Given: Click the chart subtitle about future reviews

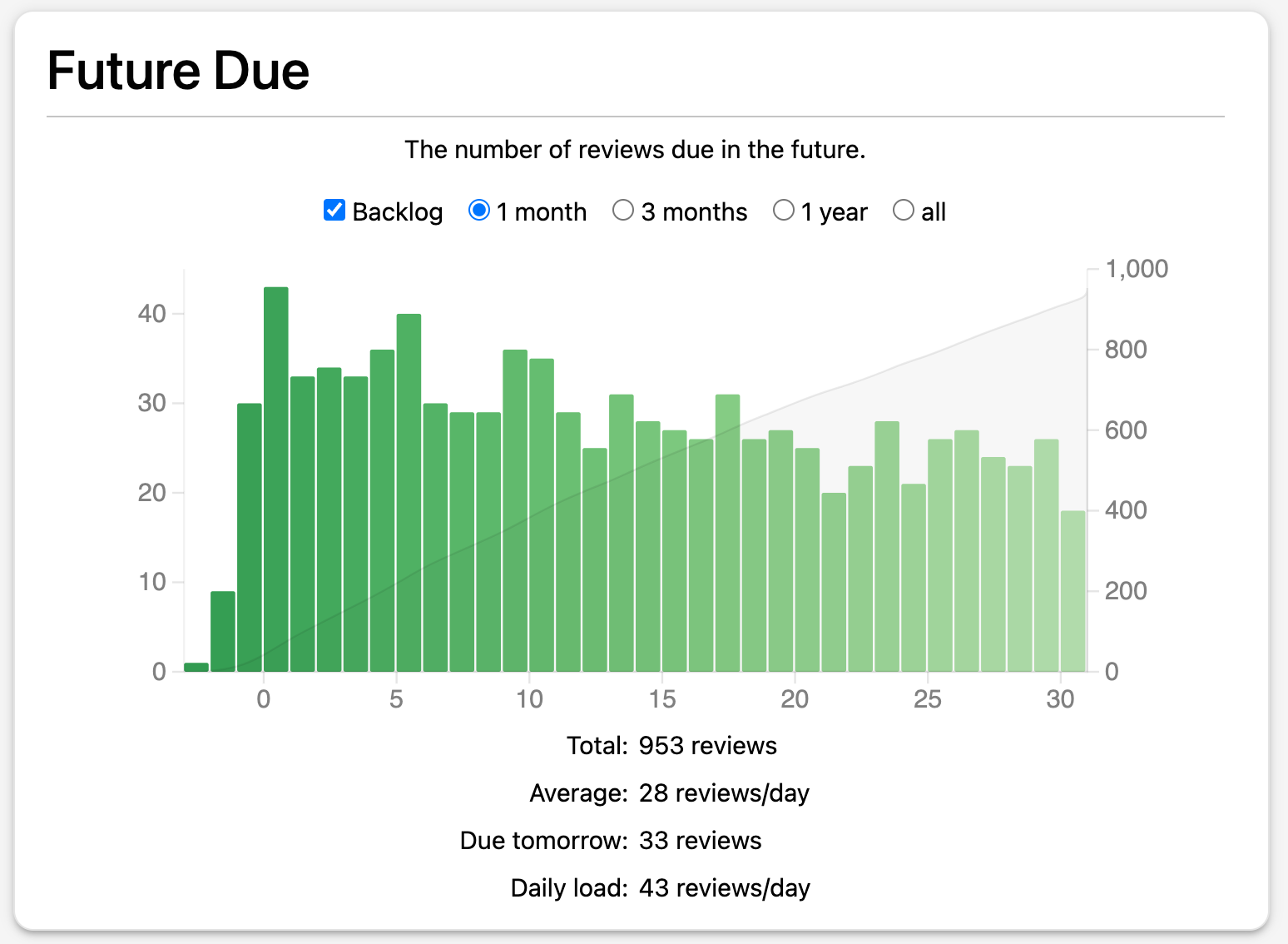Looking at the screenshot, I should tap(636, 150).
